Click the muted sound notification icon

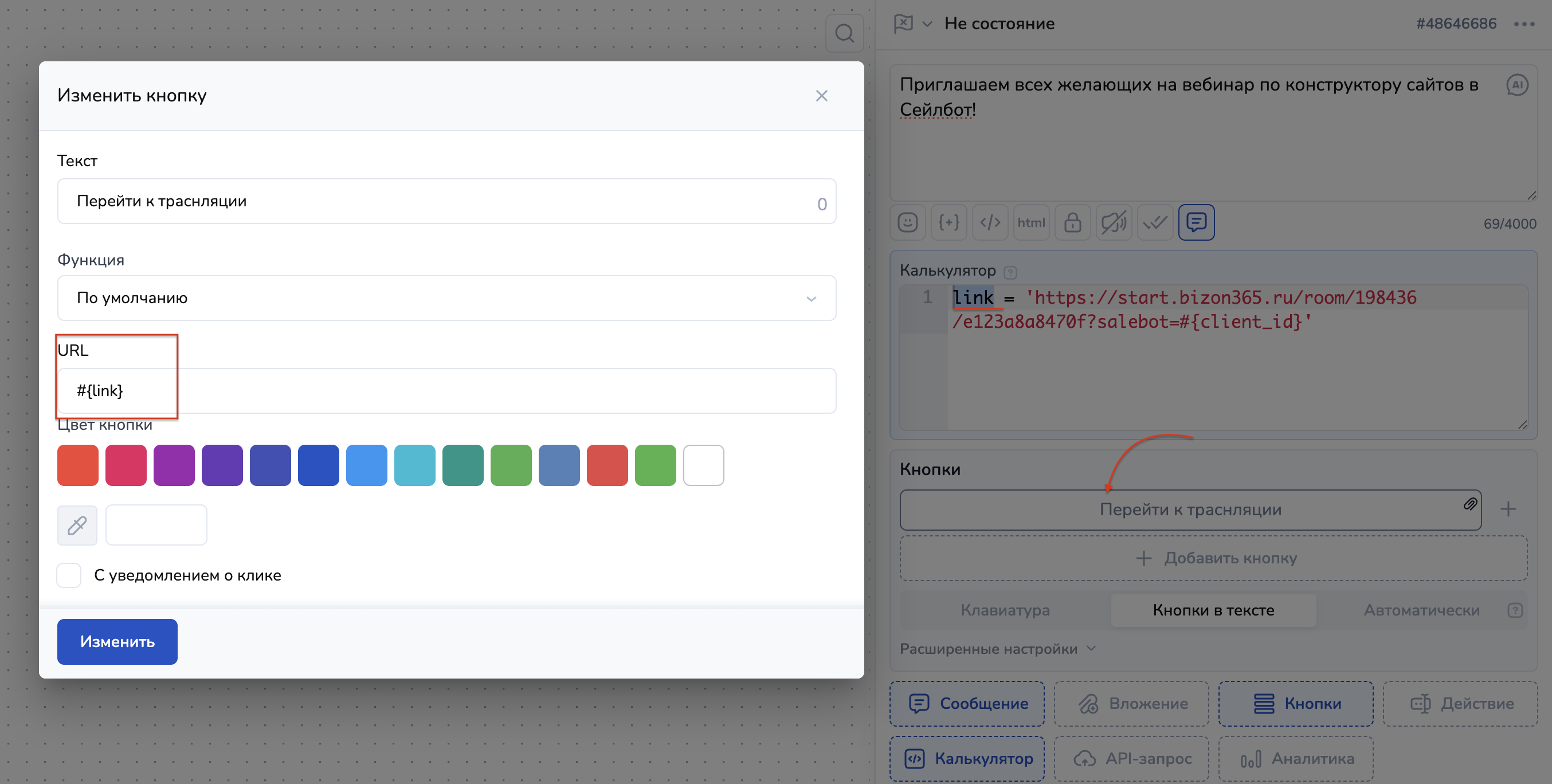tap(1114, 222)
